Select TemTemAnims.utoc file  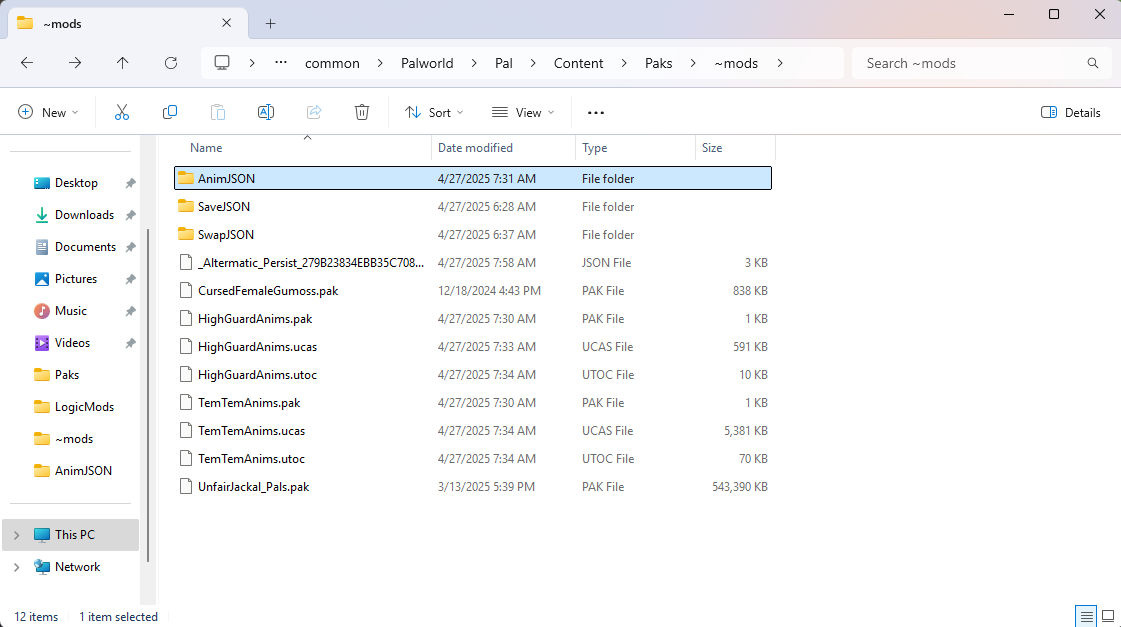click(x=473, y=459)
